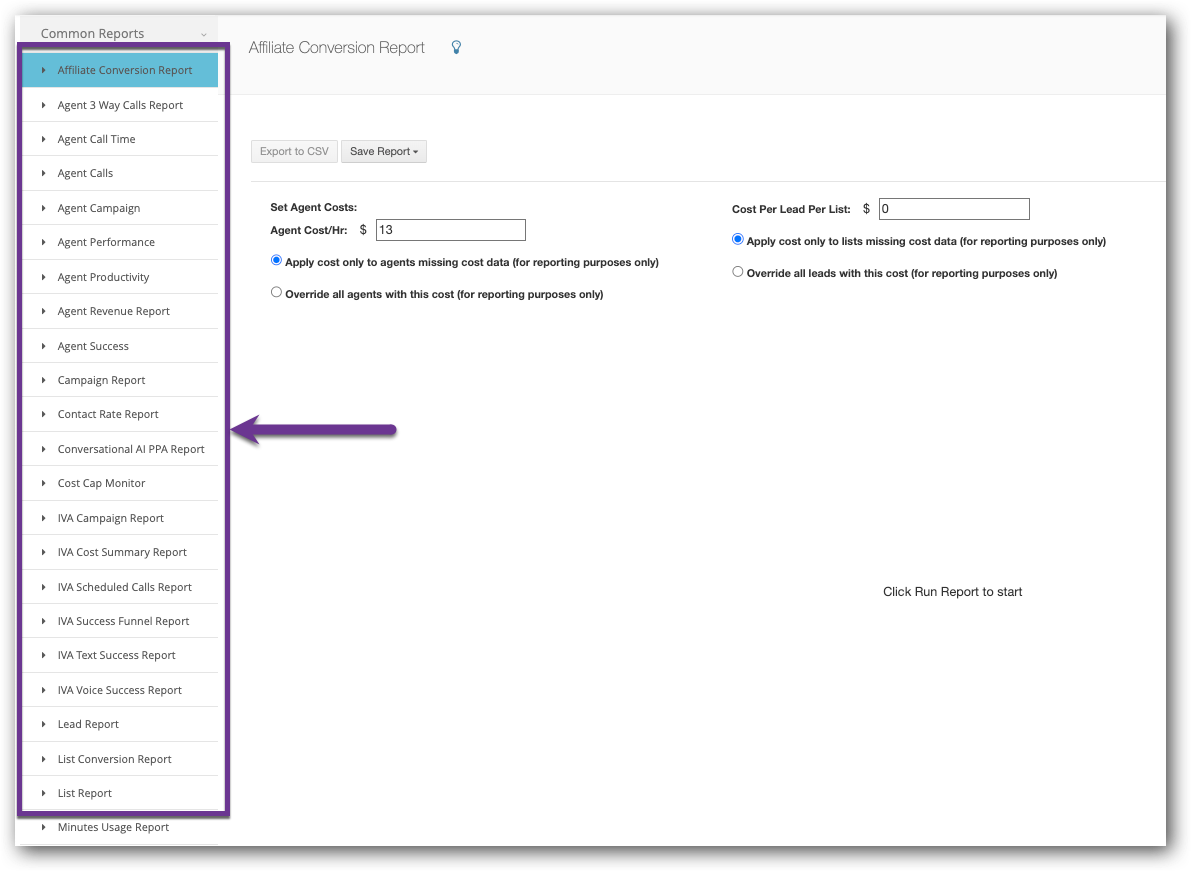Screen dimensions: 1191x871
Task: Select 'Override all agents with this cost'
Action: tap(276, 292)
